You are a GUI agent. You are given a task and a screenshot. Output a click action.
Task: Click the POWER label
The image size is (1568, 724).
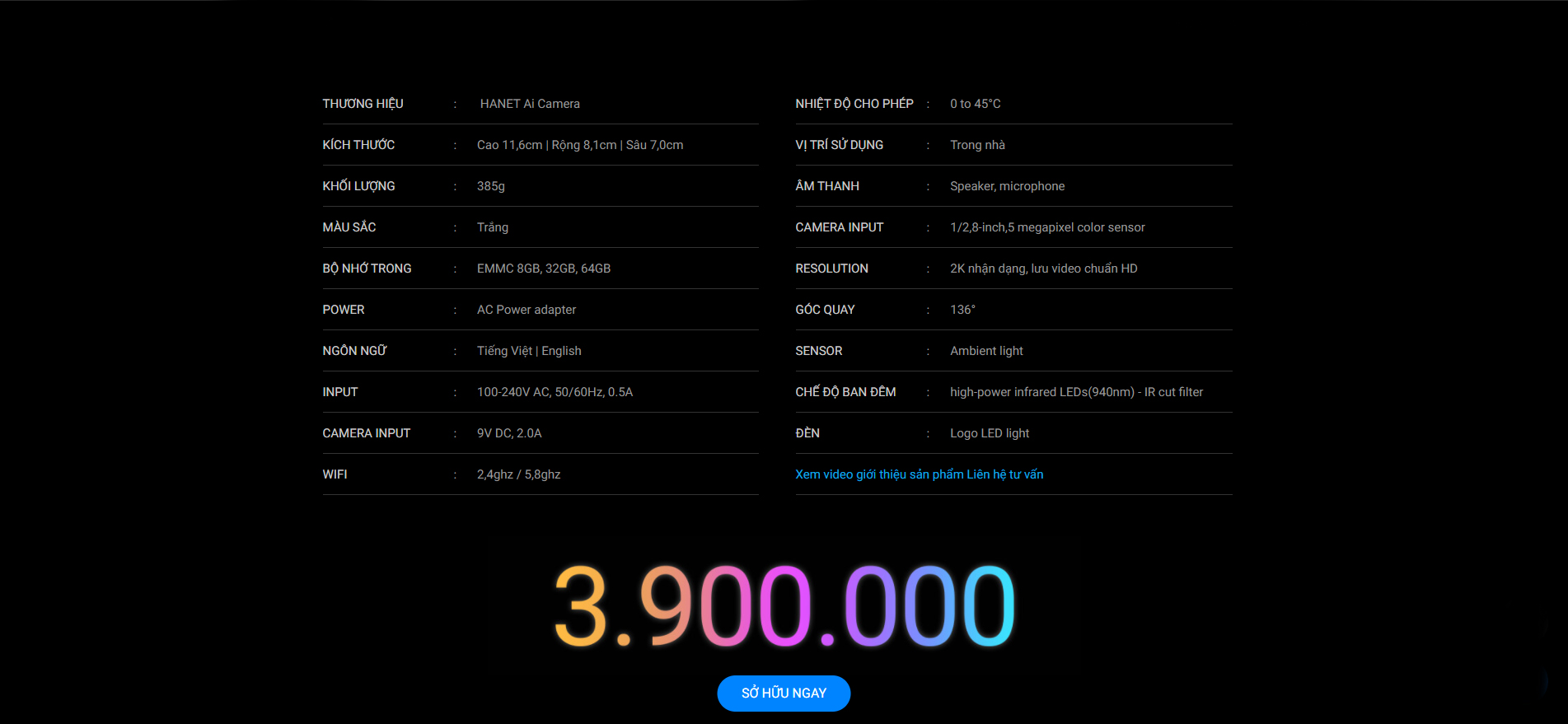[344, 310]
